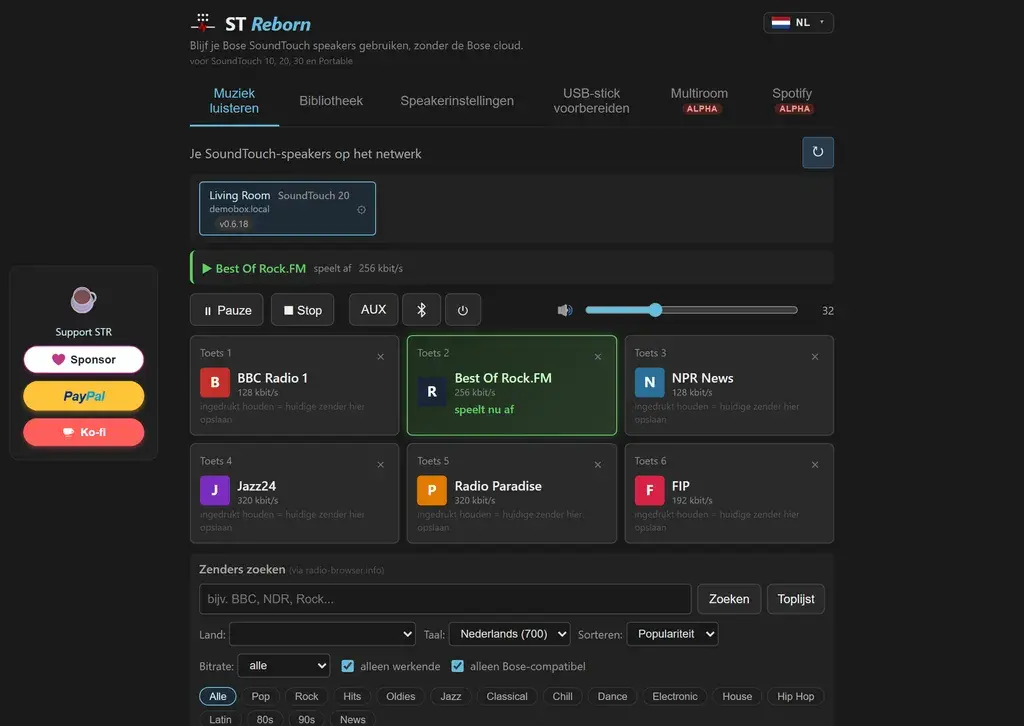Open the Bibliotheek tab
Image resolution: width=1024 pixels, height=726 pixels.
click(331, 101)
